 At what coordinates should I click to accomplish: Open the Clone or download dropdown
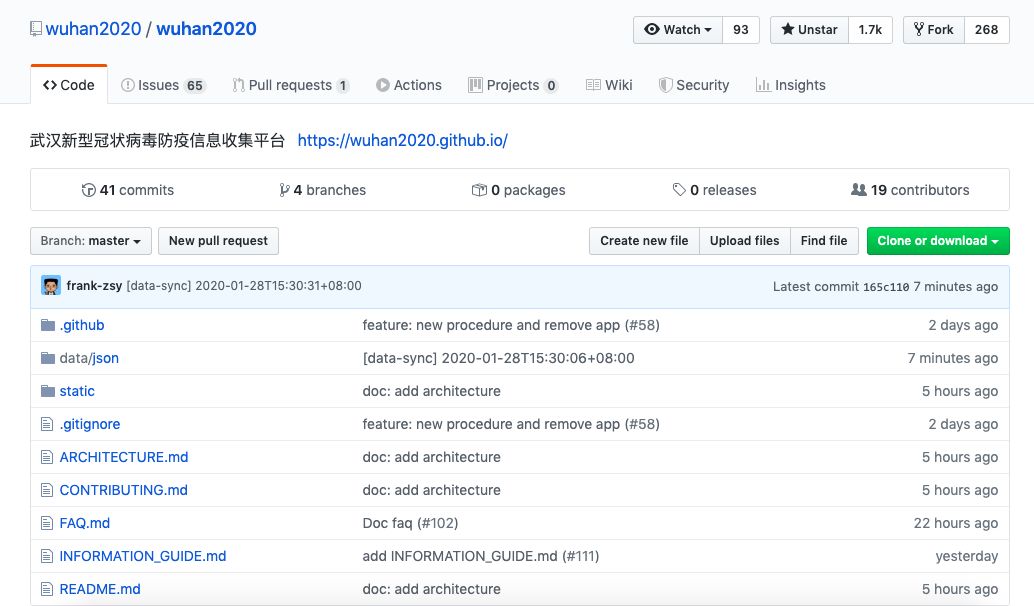click(937, 241)
